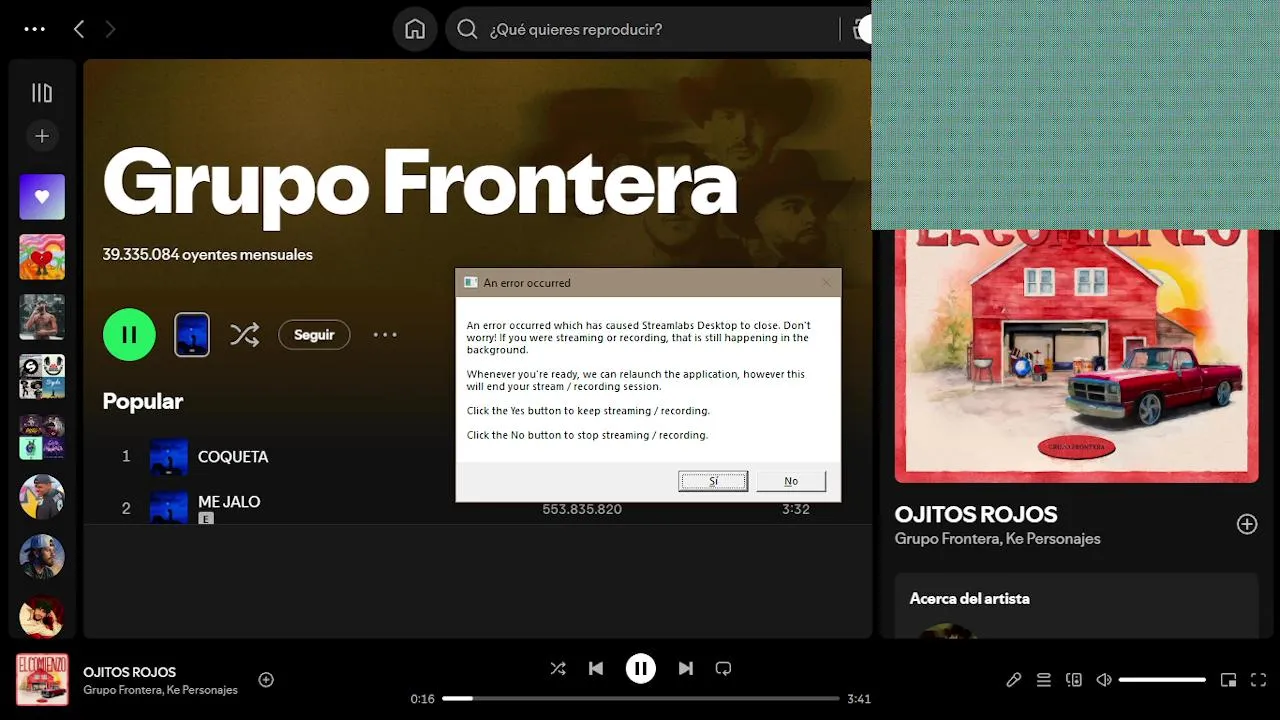Screen dimensions: 1280x720
Task: Toggle repeat in the player controls
Action: coord(724,668)
